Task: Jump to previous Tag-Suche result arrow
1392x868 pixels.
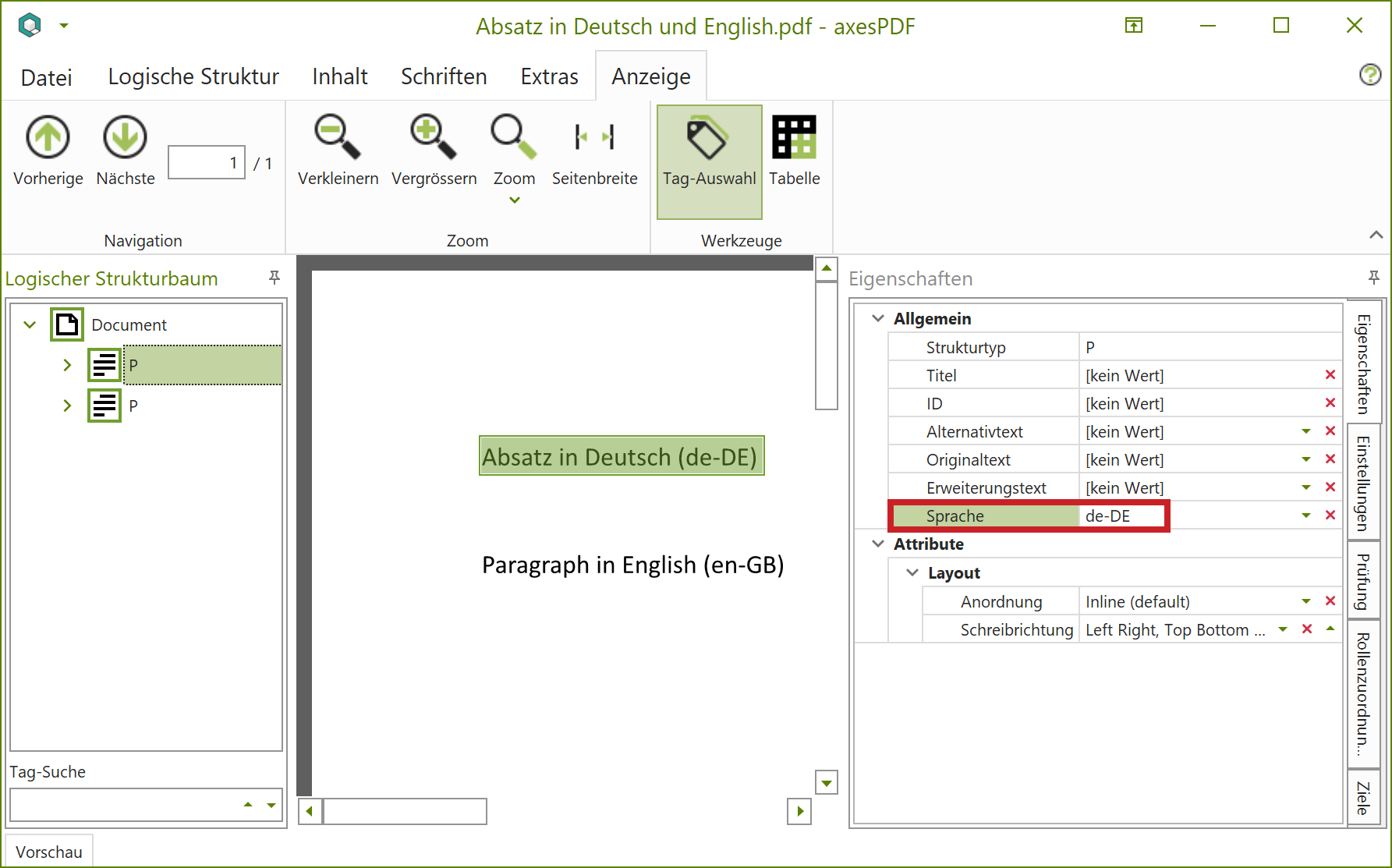Action: pyautogui.click(x=248, y=805)
